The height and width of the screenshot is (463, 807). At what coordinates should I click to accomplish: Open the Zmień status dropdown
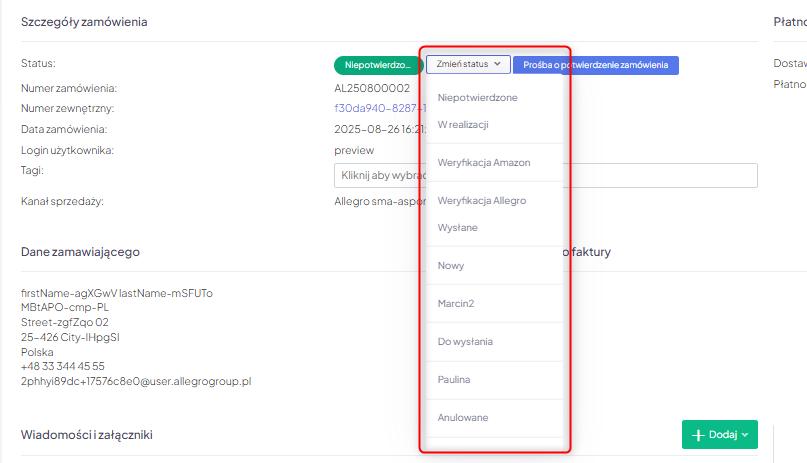tap(468, 64)
